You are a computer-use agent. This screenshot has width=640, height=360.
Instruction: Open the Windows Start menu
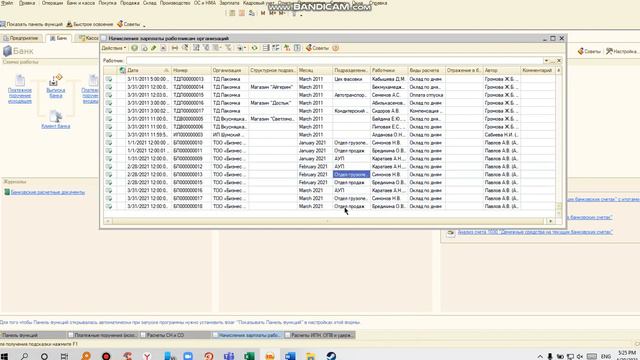[x=4, y=356]
